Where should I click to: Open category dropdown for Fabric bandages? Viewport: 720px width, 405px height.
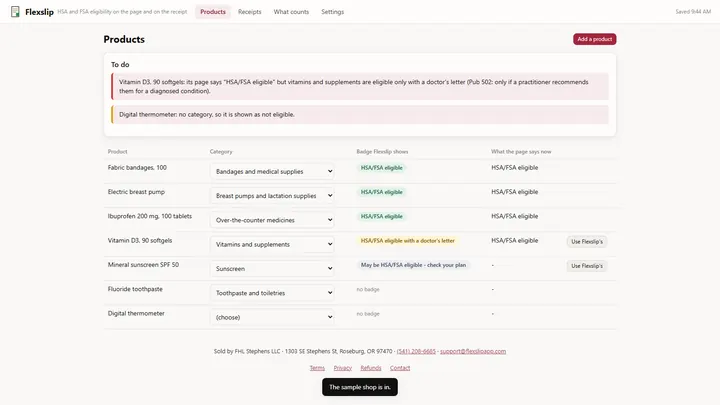[272, 171]
